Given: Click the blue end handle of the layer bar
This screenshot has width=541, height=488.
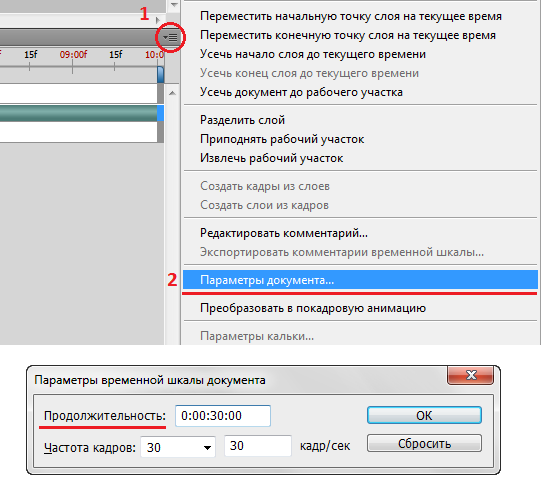Looking at the screenshot, I should 160,113.
